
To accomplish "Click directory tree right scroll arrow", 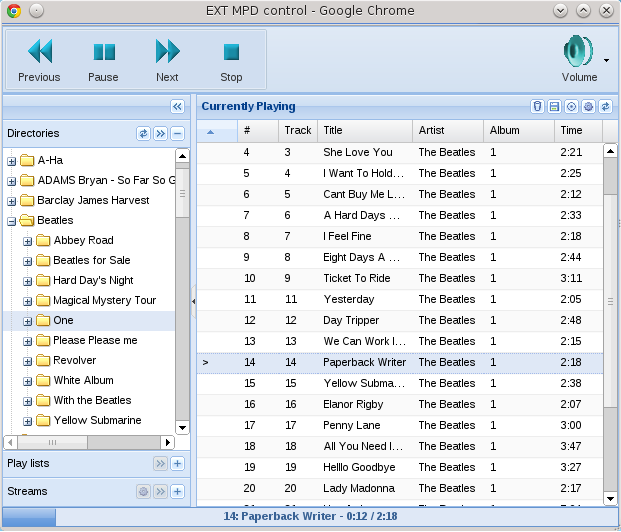I will (168, 442).
